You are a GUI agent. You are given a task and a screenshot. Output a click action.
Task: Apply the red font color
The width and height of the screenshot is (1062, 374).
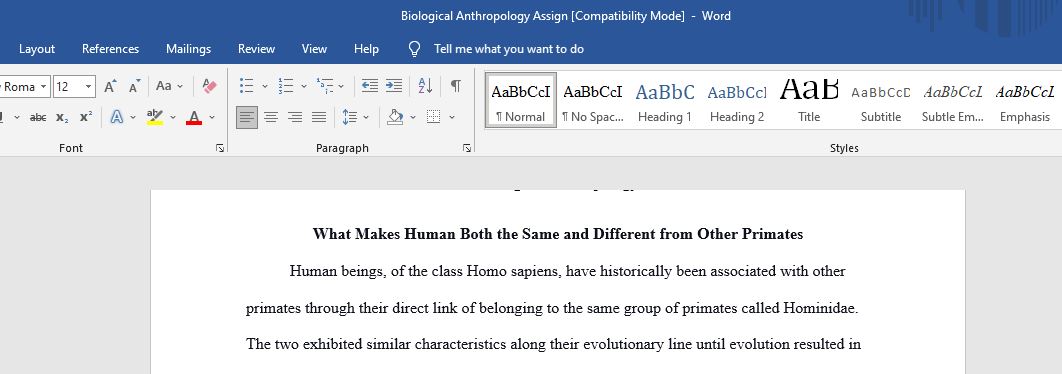pos(194,117)
